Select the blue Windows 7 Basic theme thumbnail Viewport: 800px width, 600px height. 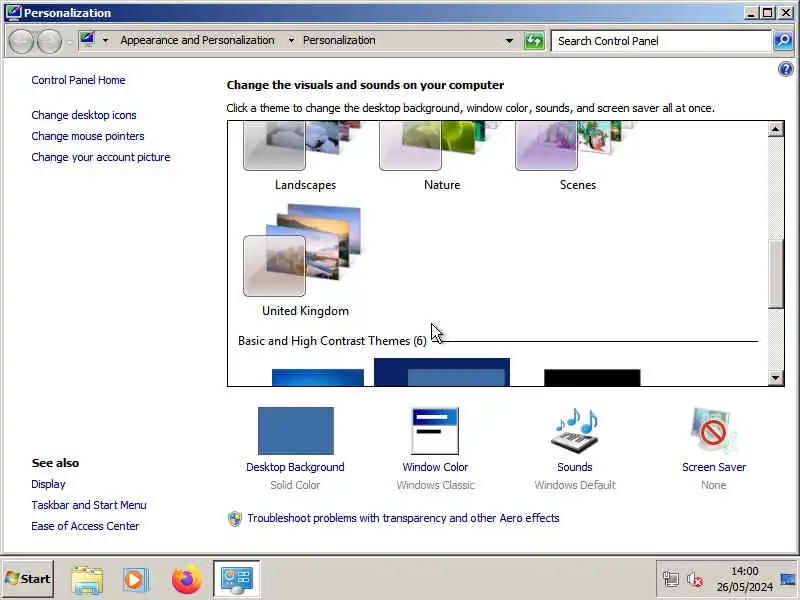point(317,378)
